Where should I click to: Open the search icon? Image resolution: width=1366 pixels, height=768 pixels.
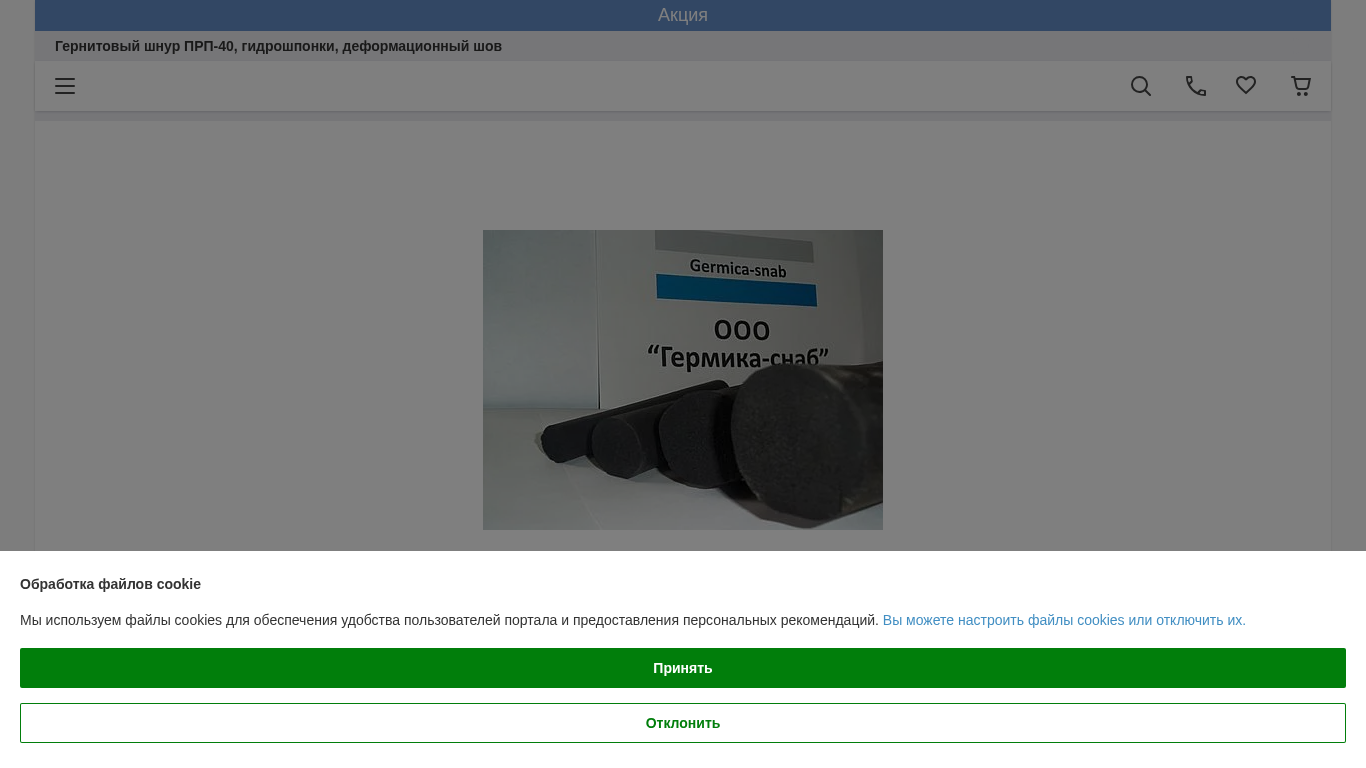(1141, 86)
